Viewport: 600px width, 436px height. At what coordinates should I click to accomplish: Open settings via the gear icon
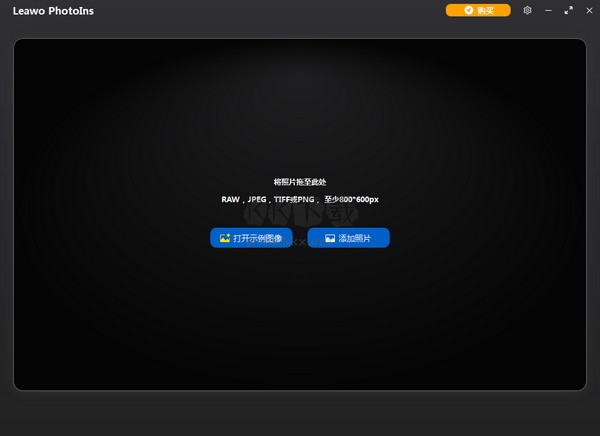point(527,10)
